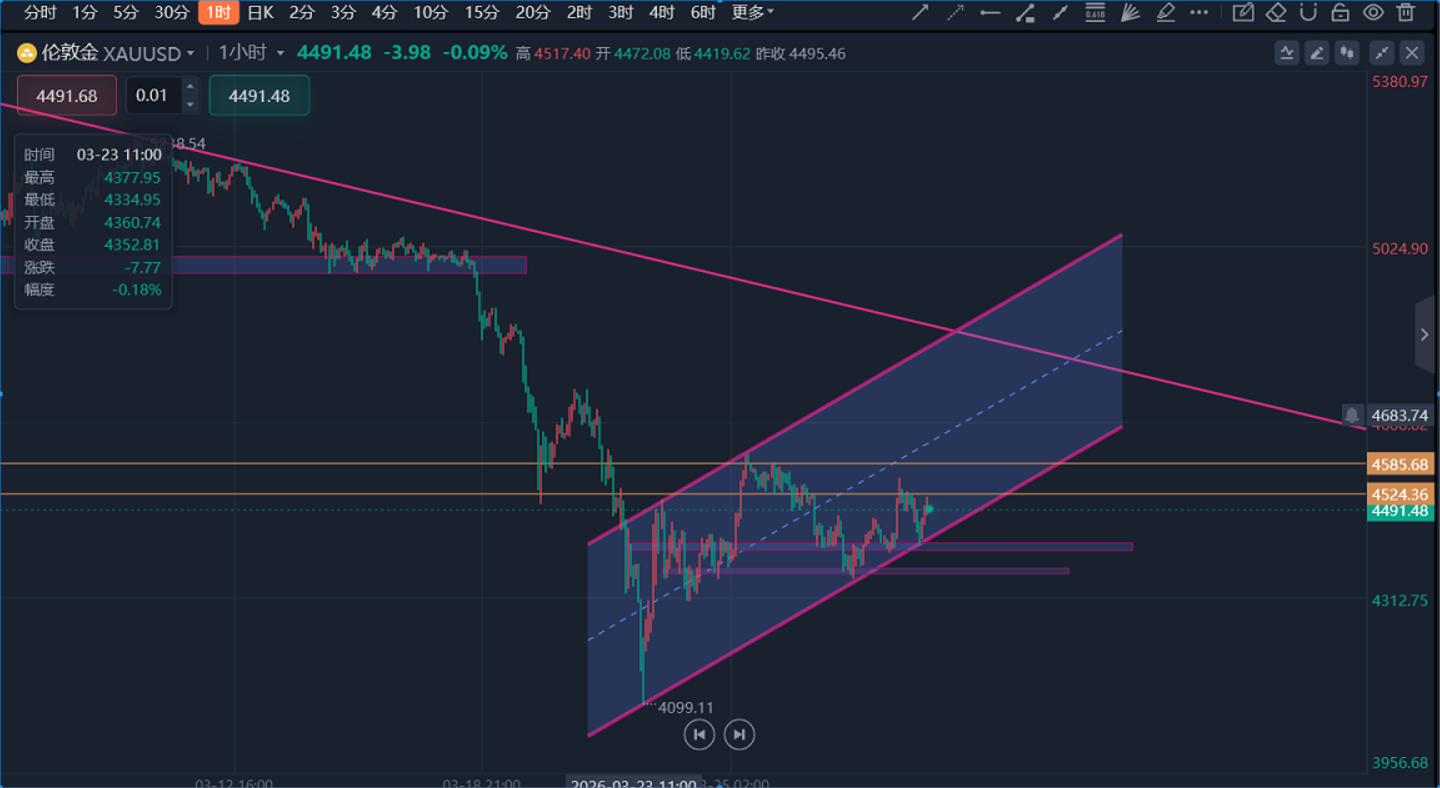This screenshot has height=788, width=1440.
Task: Switch to the 4分 timeframe tab
Action: (x=384, y=13)
